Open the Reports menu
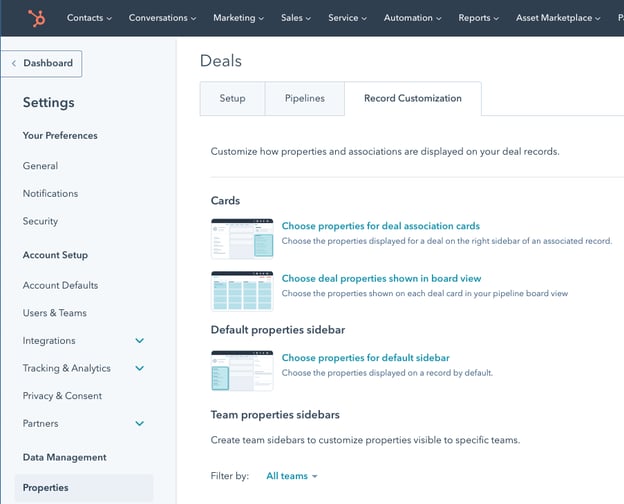The width and height of the screenshot is (624, 504). [x=480, y=18]
